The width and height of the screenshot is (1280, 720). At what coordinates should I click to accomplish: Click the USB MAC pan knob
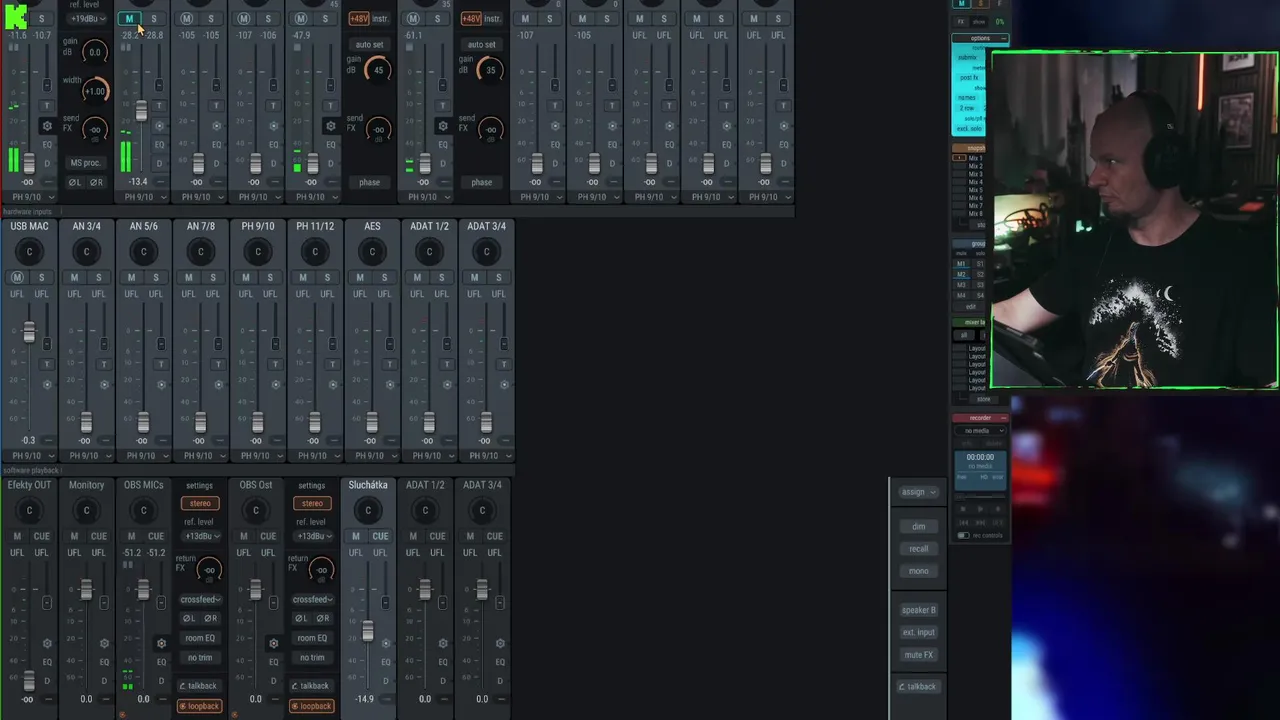[29, 252]
